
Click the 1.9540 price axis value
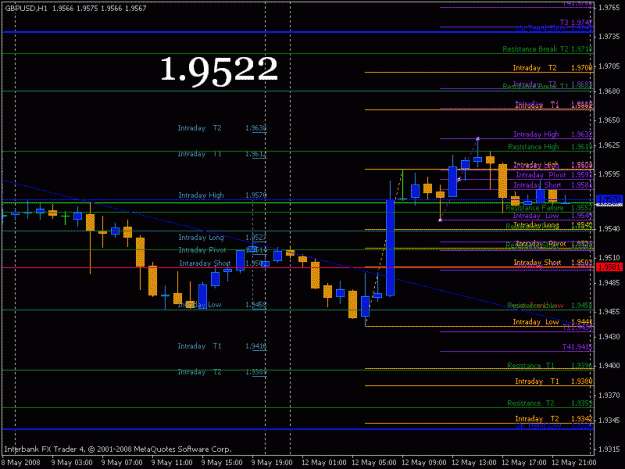pyautogui.click(x=609, y=229)
